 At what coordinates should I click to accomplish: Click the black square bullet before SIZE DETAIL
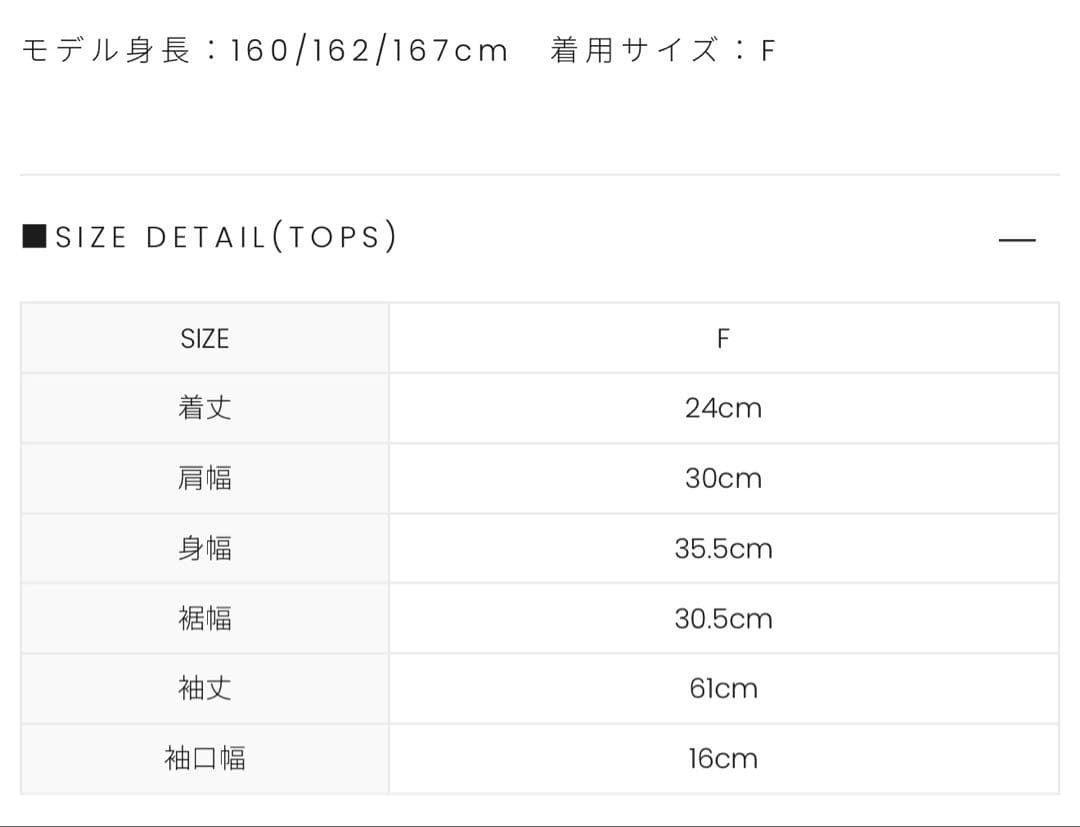[34, 237]
